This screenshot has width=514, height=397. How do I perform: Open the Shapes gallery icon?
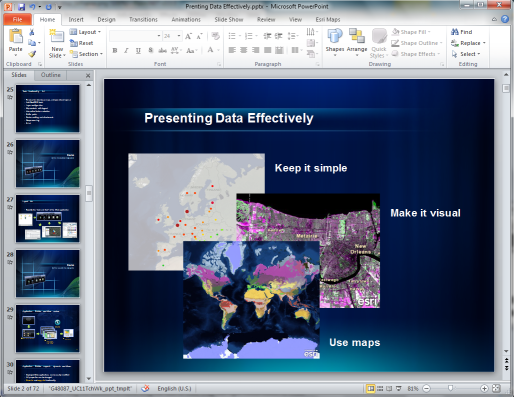coord(335,36)
